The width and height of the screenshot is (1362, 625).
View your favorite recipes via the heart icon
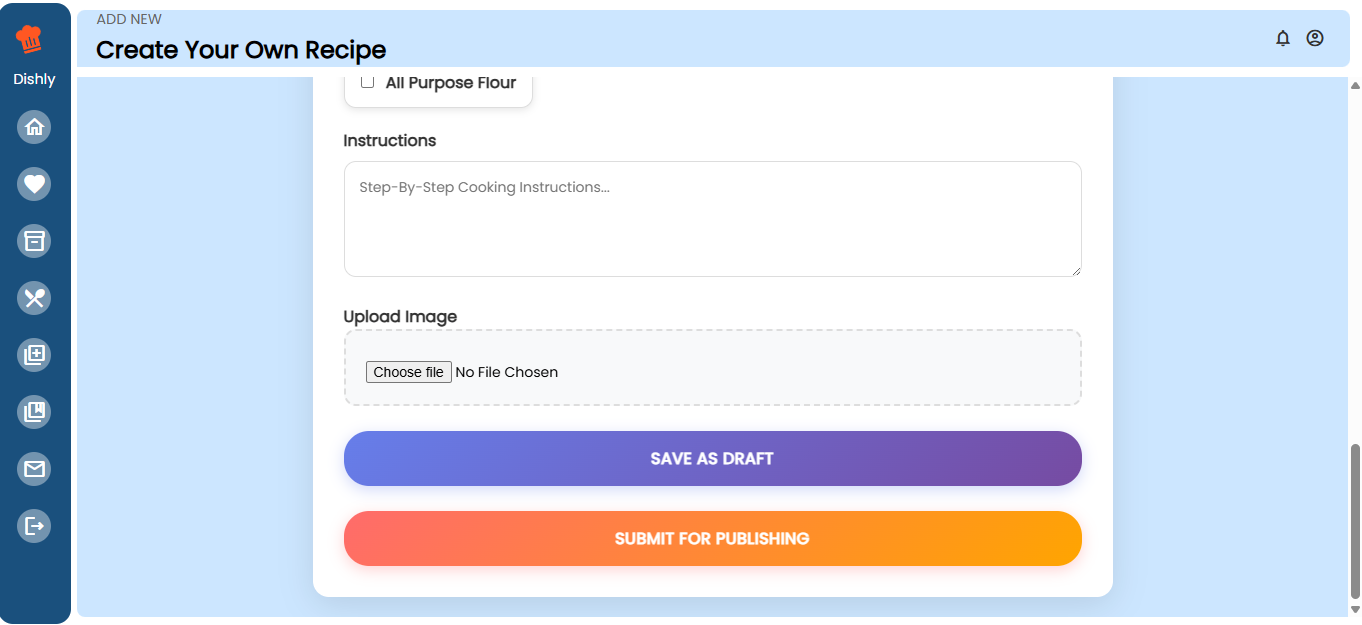click(34, 184)
